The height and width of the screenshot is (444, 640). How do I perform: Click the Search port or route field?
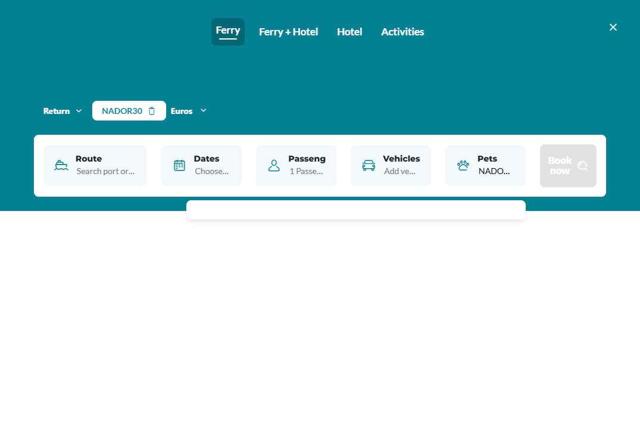pos(95,165)
